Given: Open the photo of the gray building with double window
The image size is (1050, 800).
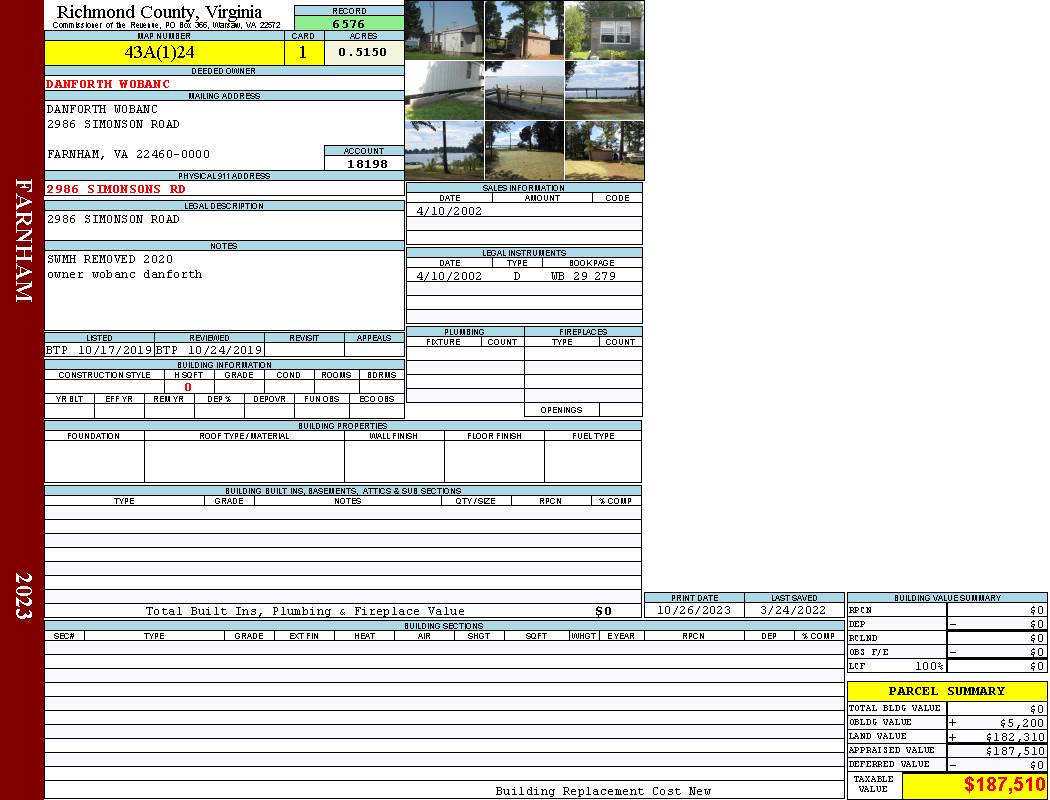Looking at the screenshot, I should 604,30.
